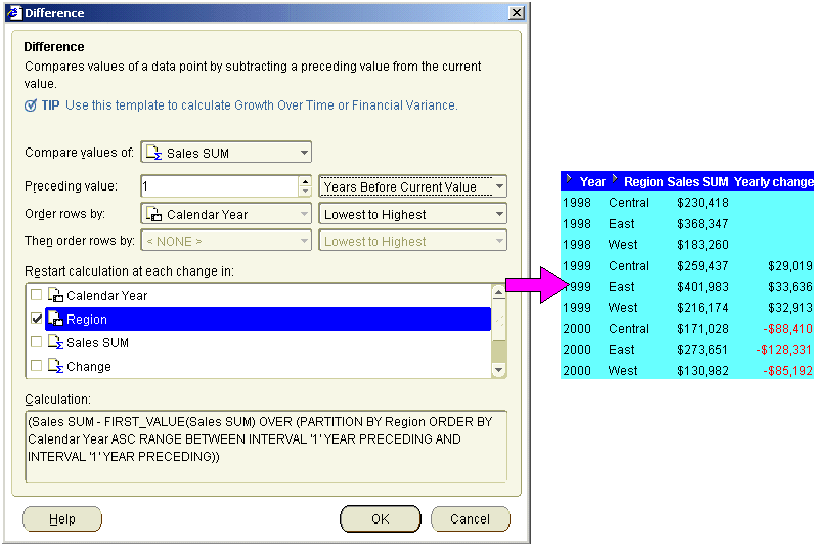
Task: Click the Help button
Action: click(62, 519)
